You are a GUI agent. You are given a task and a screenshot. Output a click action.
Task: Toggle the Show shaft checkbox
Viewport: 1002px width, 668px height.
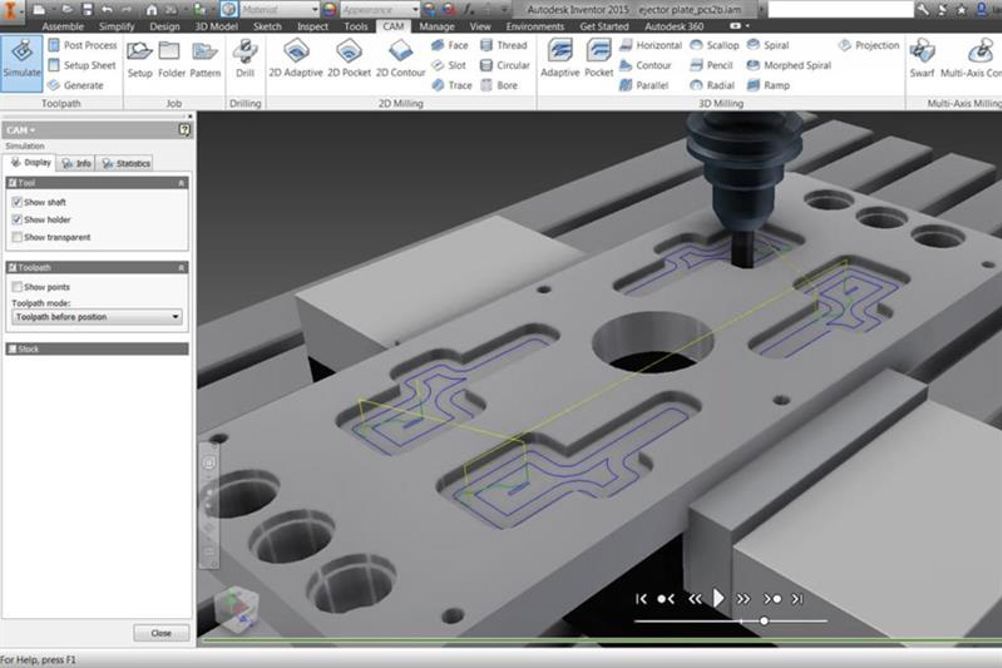17,202
